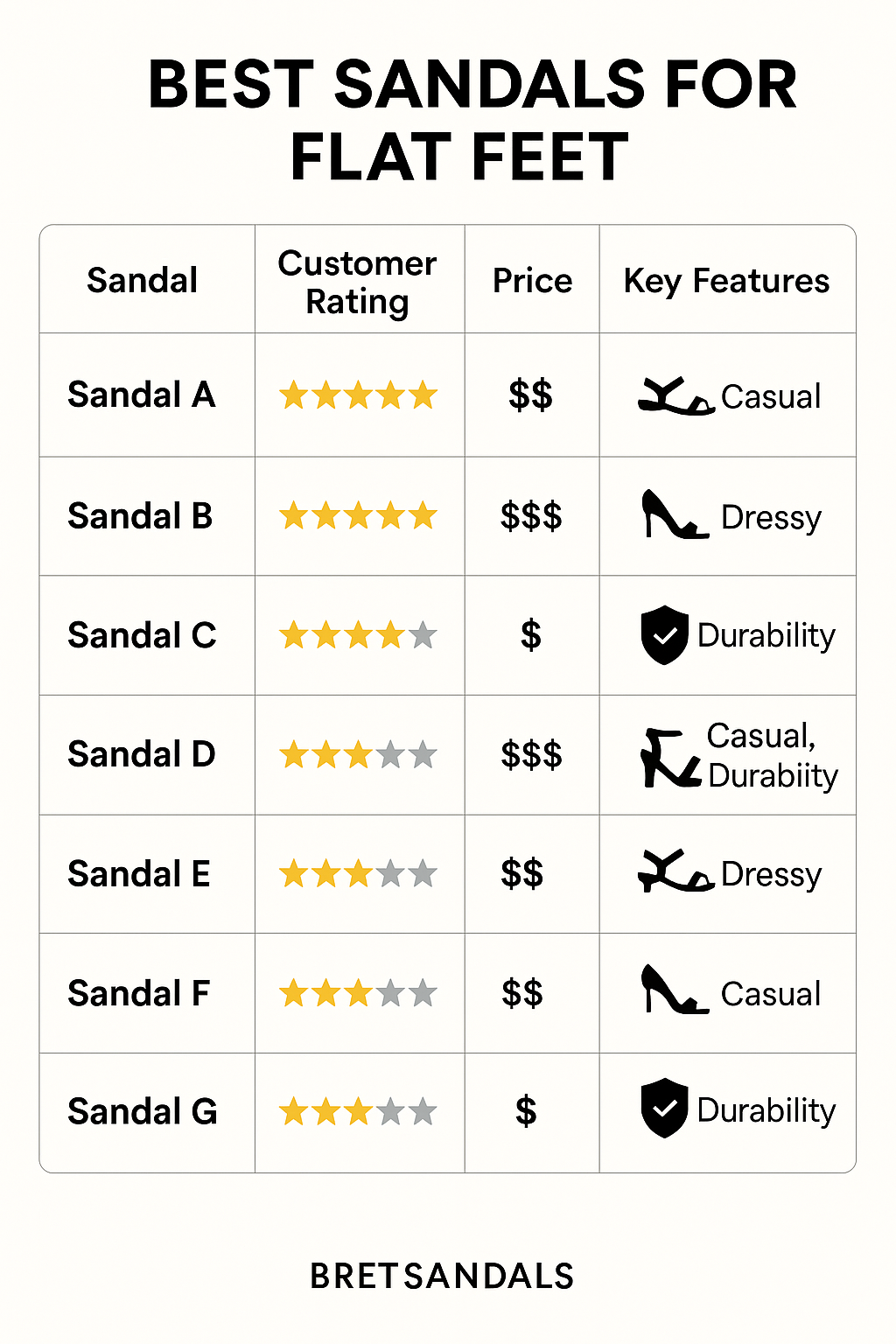Click the Sandal E three-star rating
The height and width of the screenshot is (1344, 896).
tap(358, 873)
